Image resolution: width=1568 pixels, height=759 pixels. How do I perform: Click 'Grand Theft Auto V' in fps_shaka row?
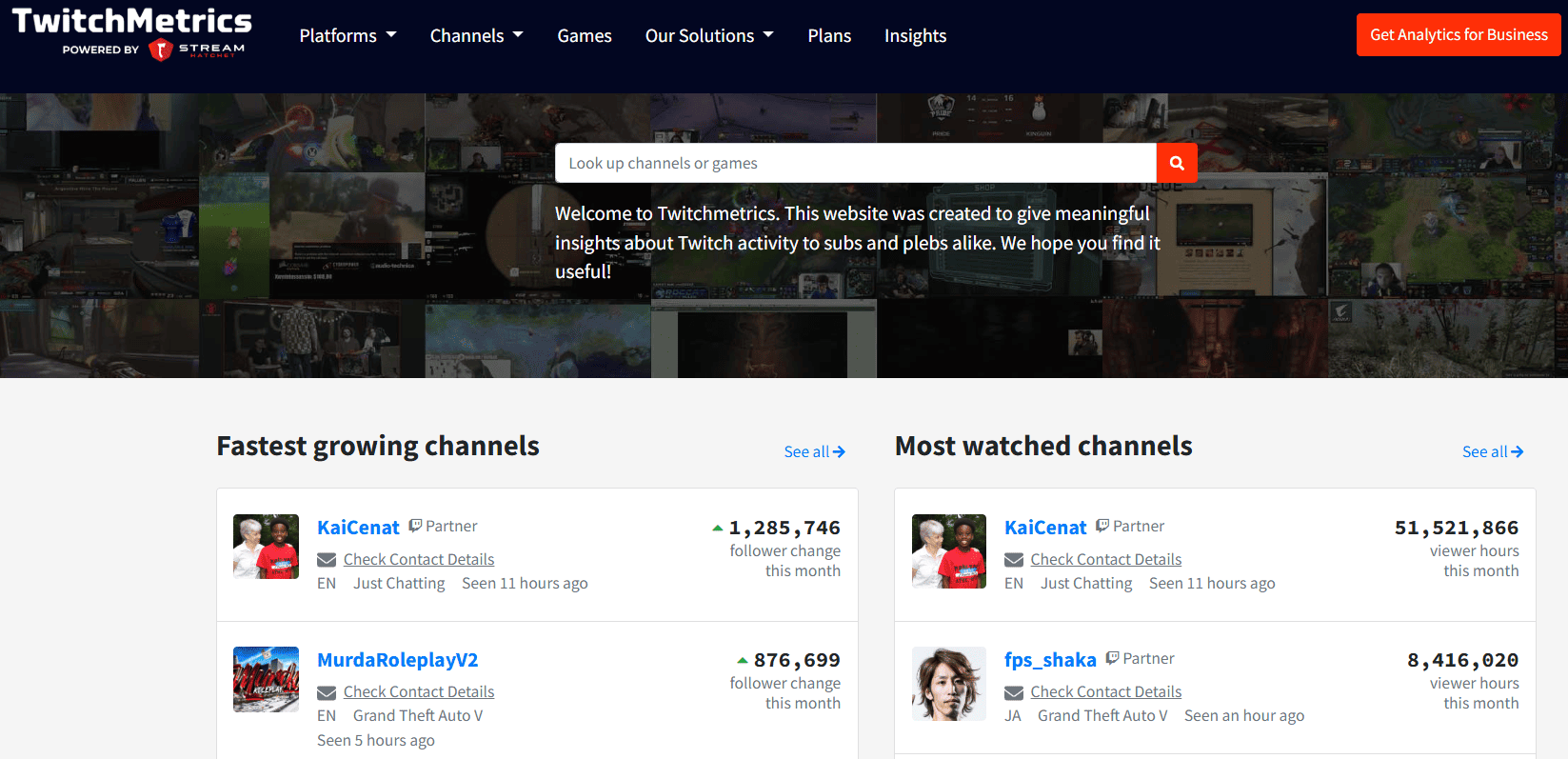click(x=1102, y=716)
